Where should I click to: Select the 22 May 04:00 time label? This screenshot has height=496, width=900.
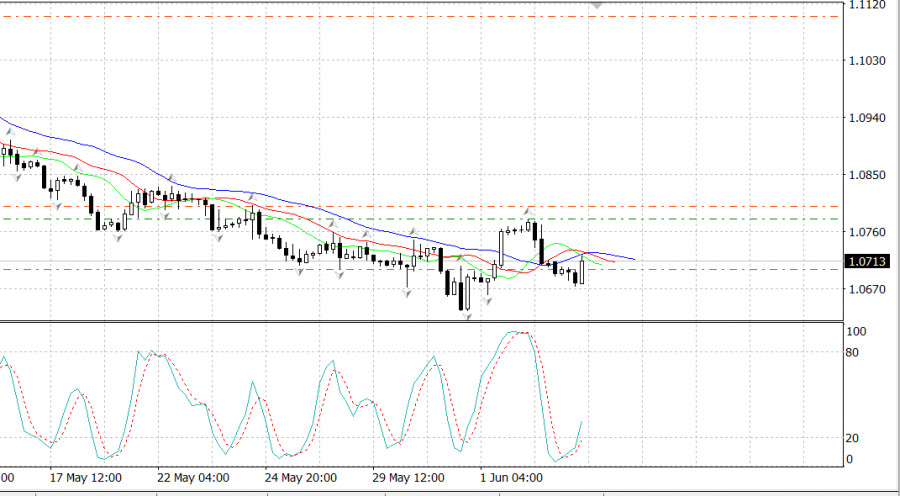[193, 477]
